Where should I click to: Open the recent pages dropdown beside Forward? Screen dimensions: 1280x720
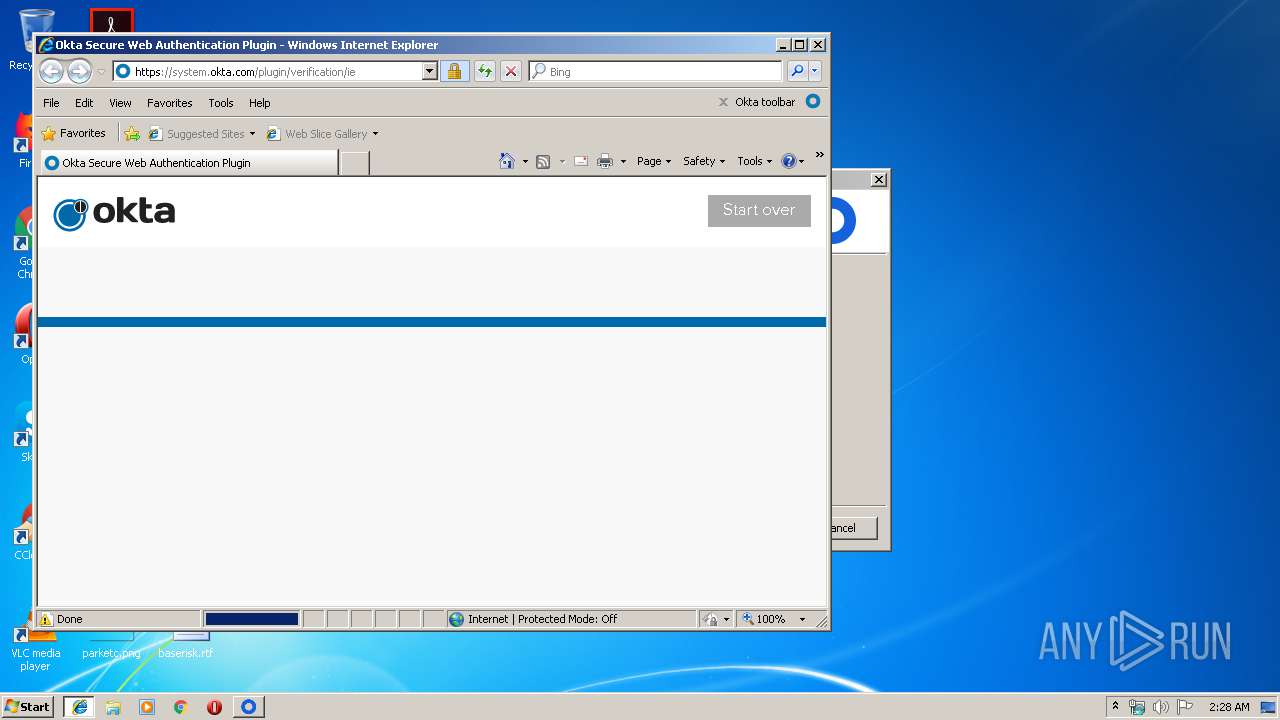[x=101, y=72]
